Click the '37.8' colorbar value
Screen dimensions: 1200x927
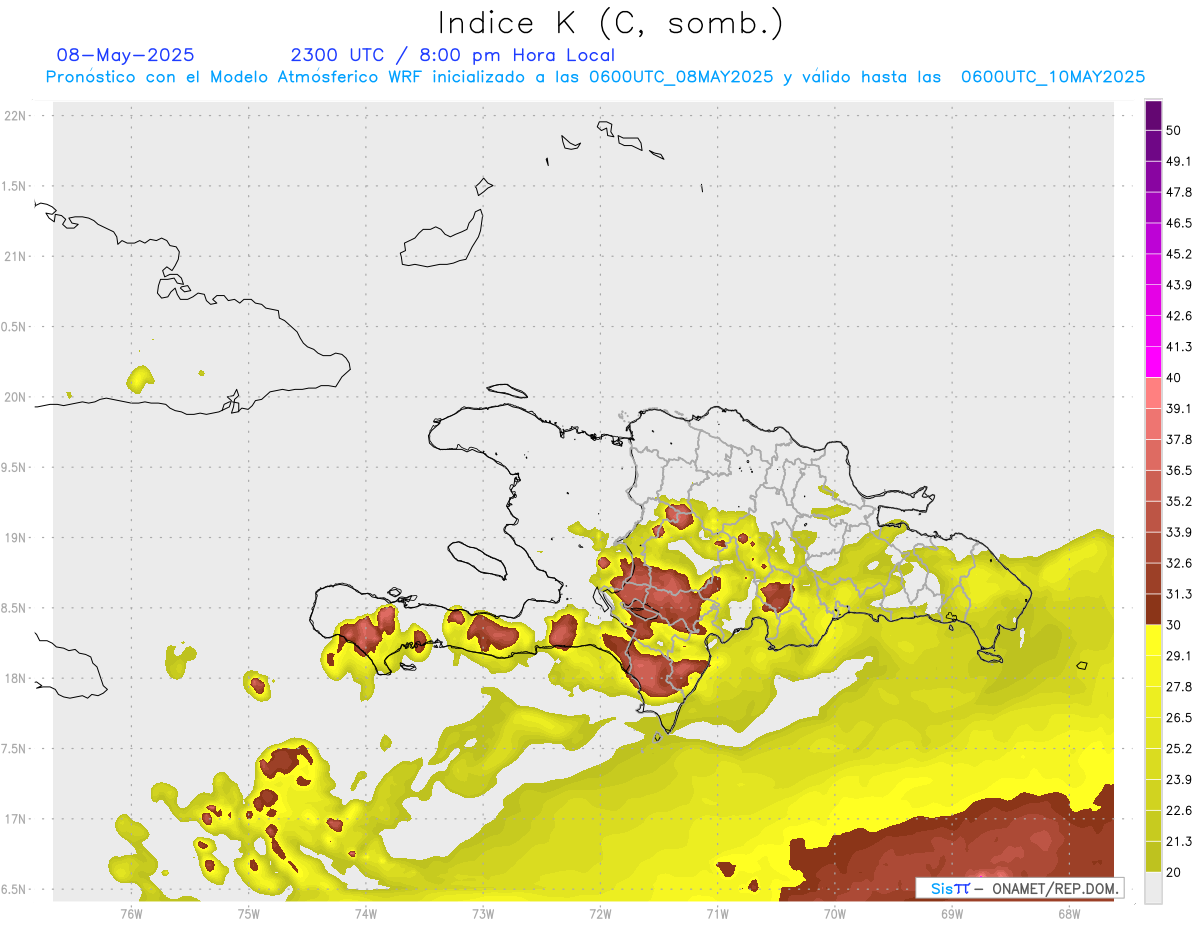tap(1179, 439)
